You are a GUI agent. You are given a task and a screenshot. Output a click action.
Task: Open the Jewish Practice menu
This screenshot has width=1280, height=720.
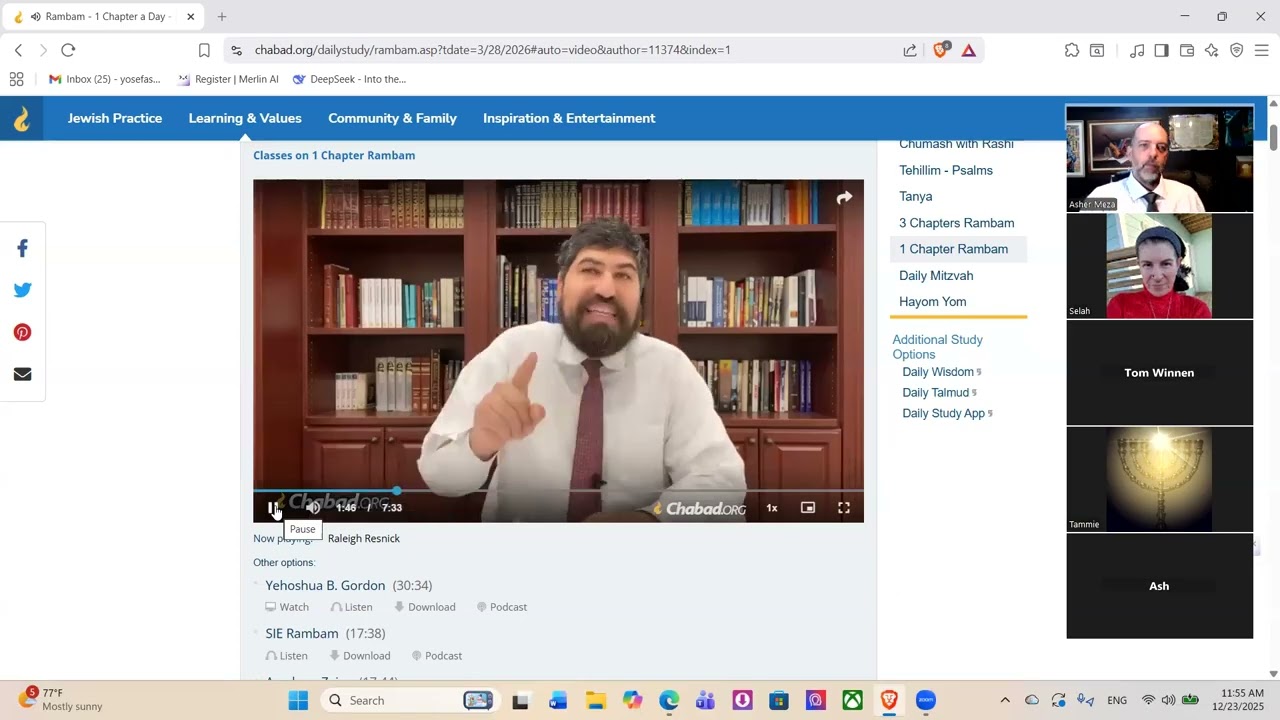tap(115, 118)
